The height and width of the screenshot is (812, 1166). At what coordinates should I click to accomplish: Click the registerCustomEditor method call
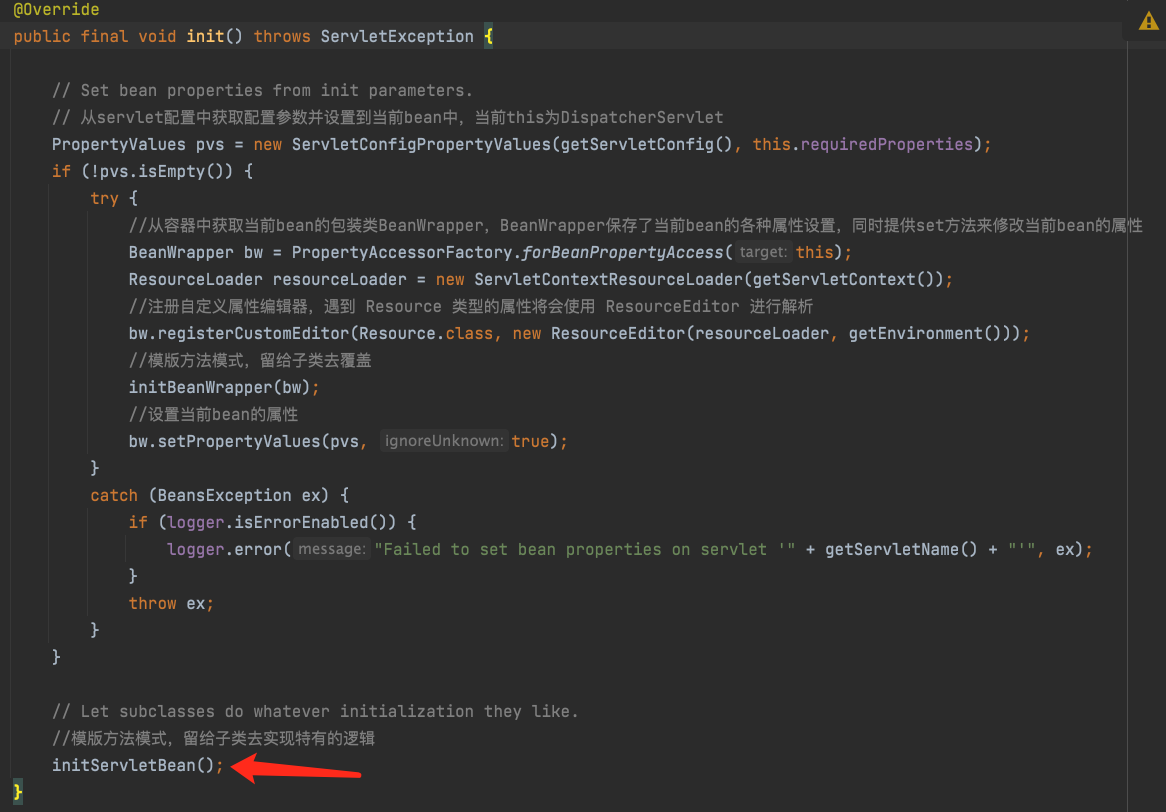coord(254,334)
